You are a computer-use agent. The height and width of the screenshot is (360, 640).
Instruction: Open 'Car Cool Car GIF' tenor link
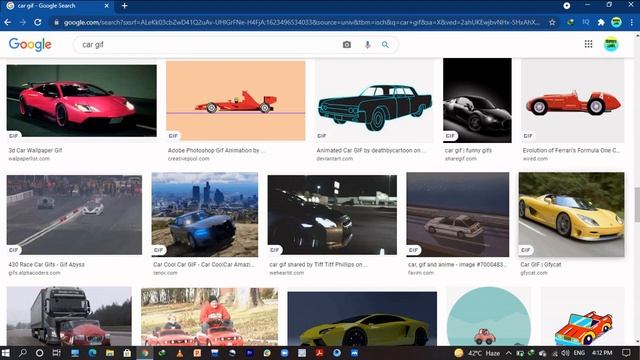click(203, 264)
